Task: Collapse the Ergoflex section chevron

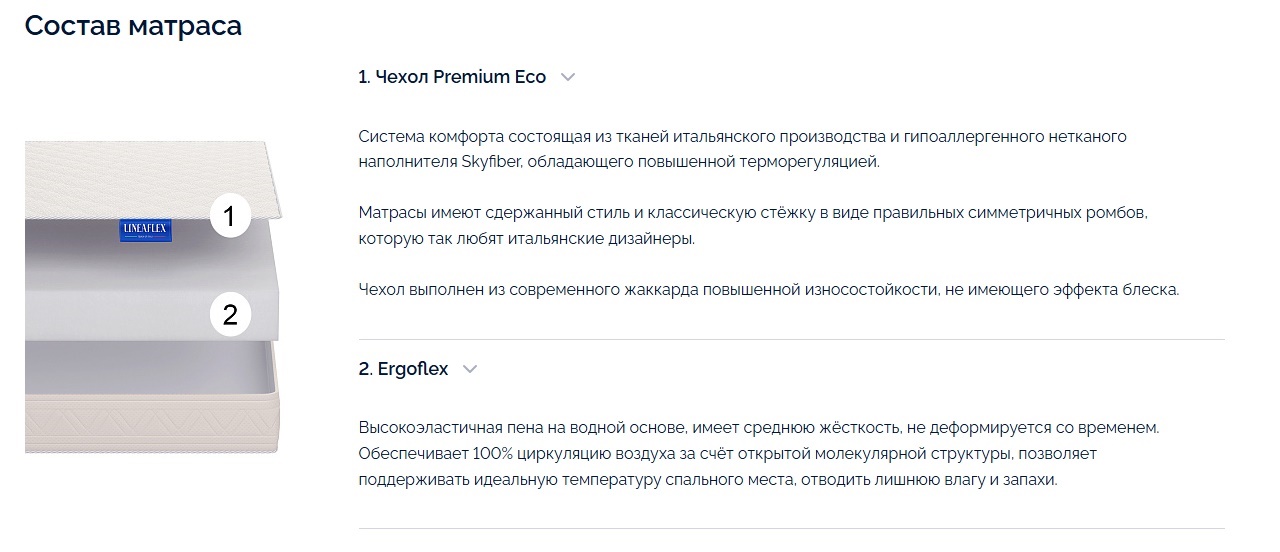Action: coord(470,369)
